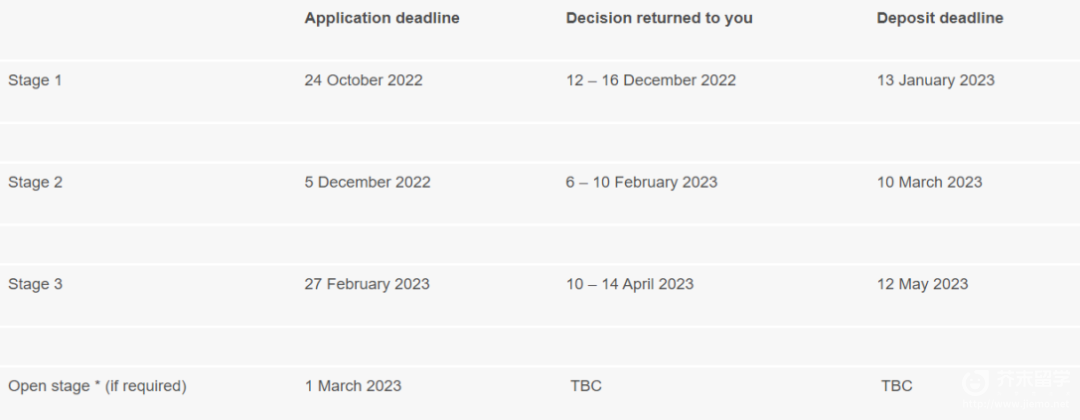Click the Deposit deadline column header

pos(939,19)
